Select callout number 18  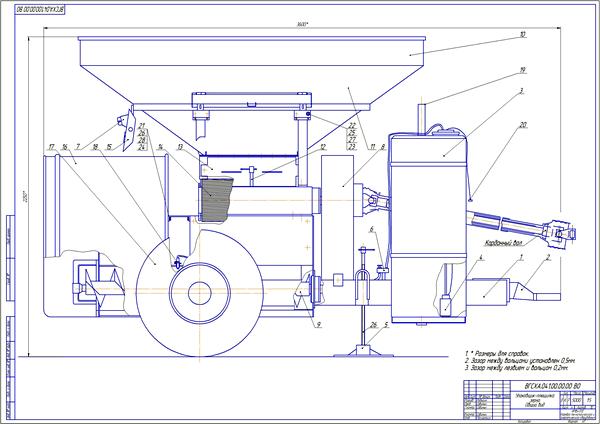[x=95, y=147]
